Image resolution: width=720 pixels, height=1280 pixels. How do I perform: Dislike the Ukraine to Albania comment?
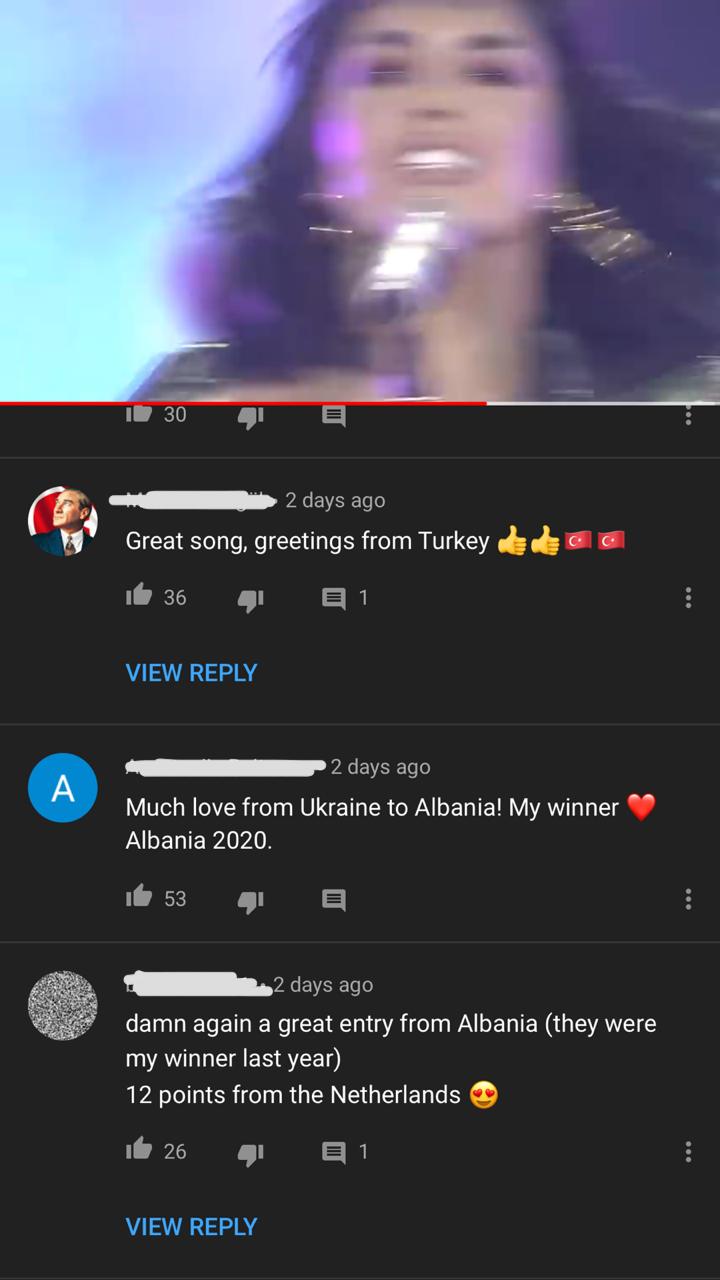coord(250,900)
